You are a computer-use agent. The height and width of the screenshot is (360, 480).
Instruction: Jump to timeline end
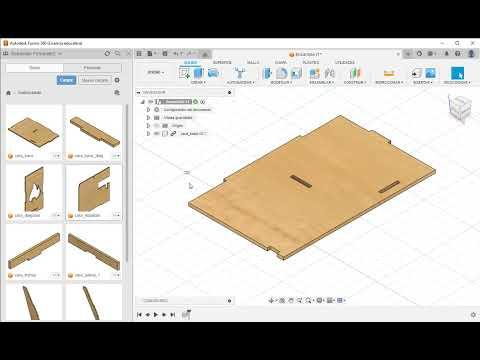pos(173,315)
